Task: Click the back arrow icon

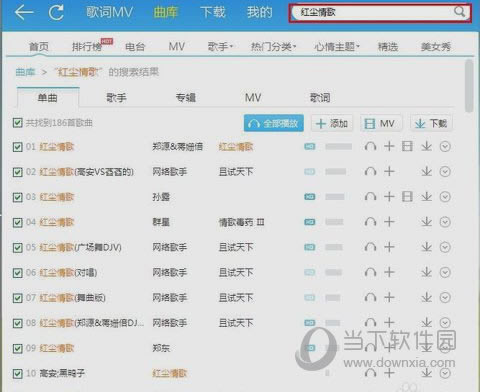Action: [x=24, y=13]
